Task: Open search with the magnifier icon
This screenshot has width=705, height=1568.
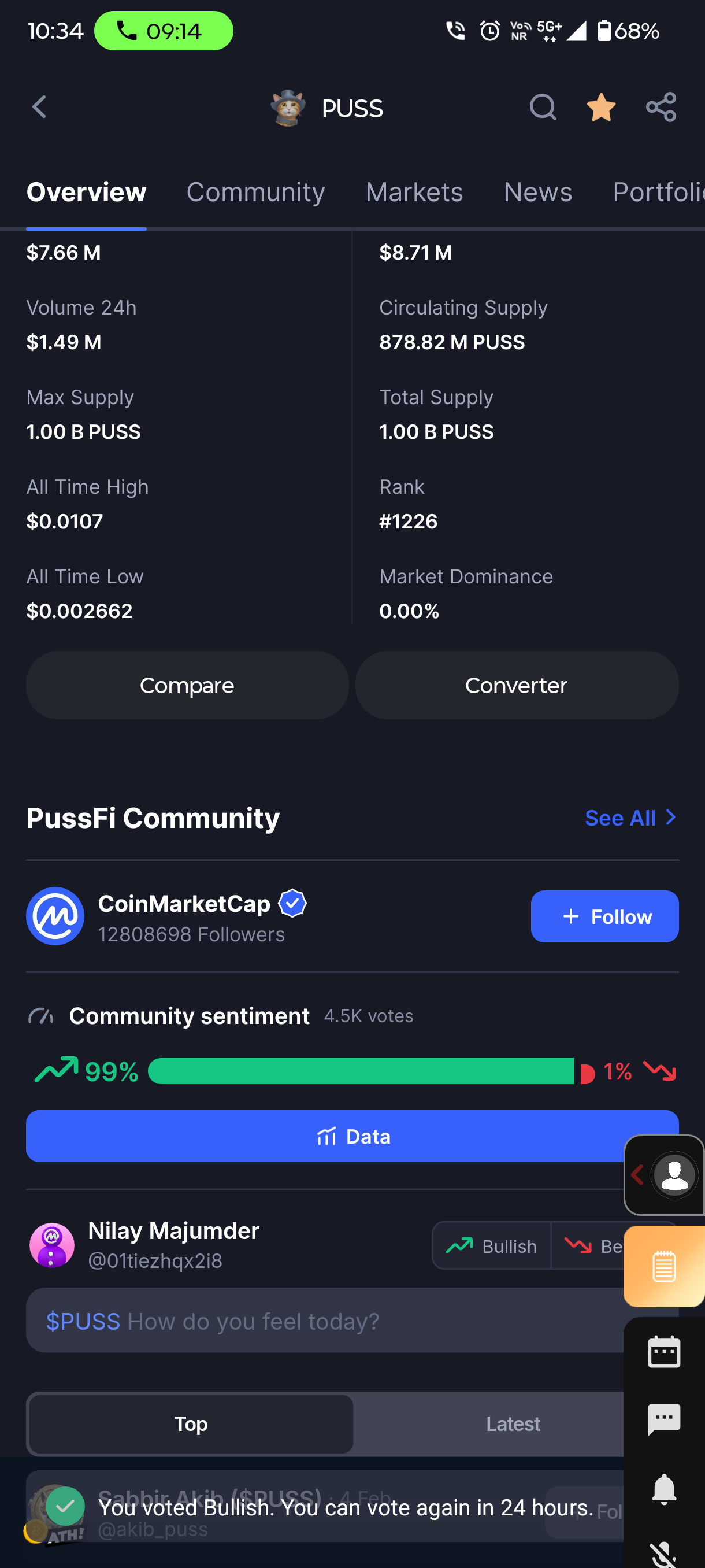Action: pyautogui.click(x=542, y=107)
